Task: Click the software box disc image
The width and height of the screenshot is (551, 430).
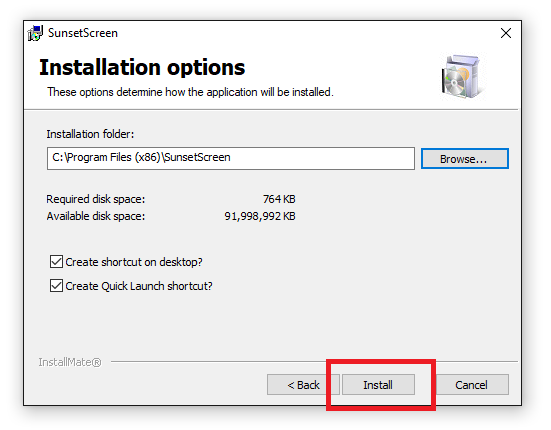Action: coord(462,77)
